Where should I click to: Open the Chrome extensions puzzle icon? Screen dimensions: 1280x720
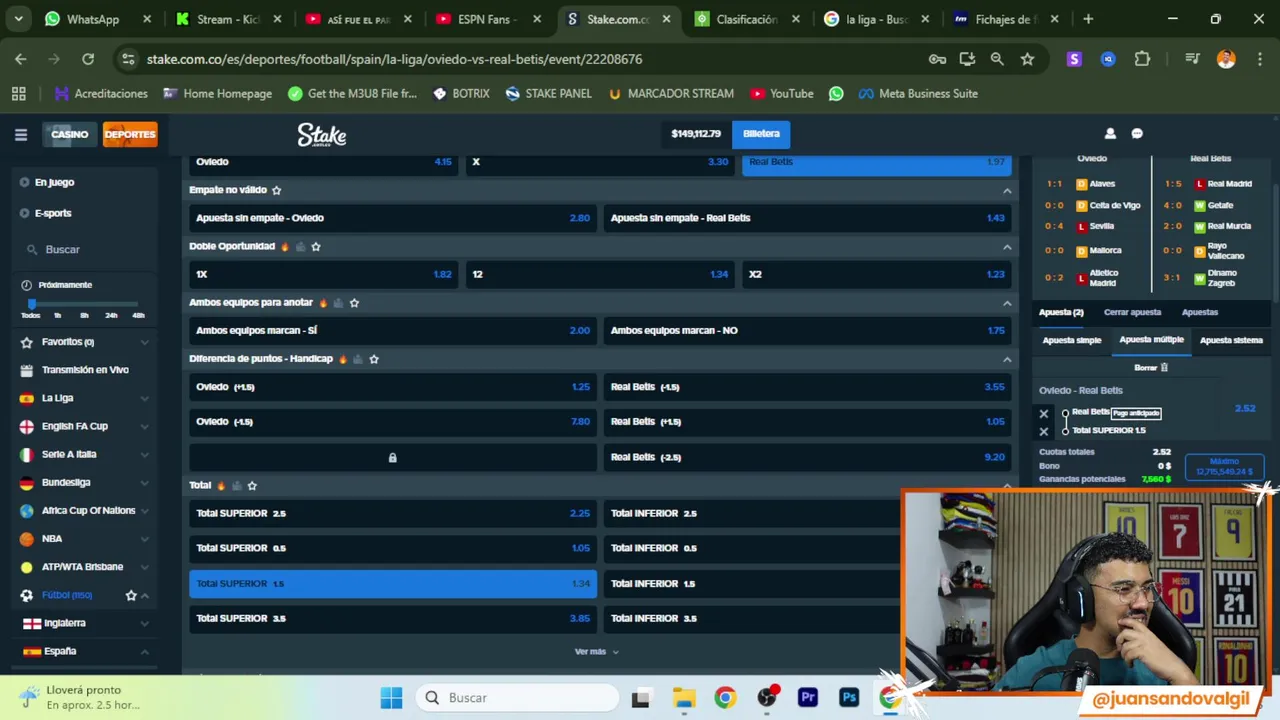coord(1142,59)
